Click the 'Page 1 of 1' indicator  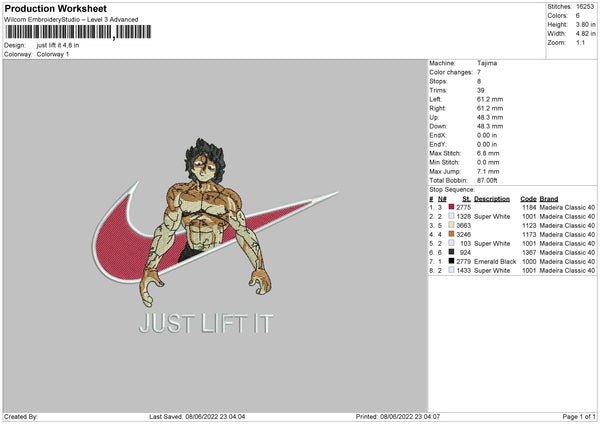[x=579, y=416]
